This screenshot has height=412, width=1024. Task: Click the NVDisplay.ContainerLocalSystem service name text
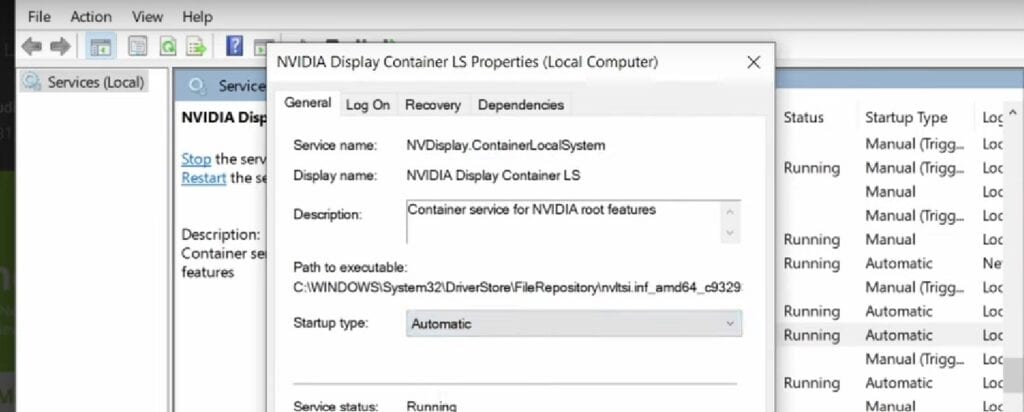pyautogui.click(x=505, y=145)
